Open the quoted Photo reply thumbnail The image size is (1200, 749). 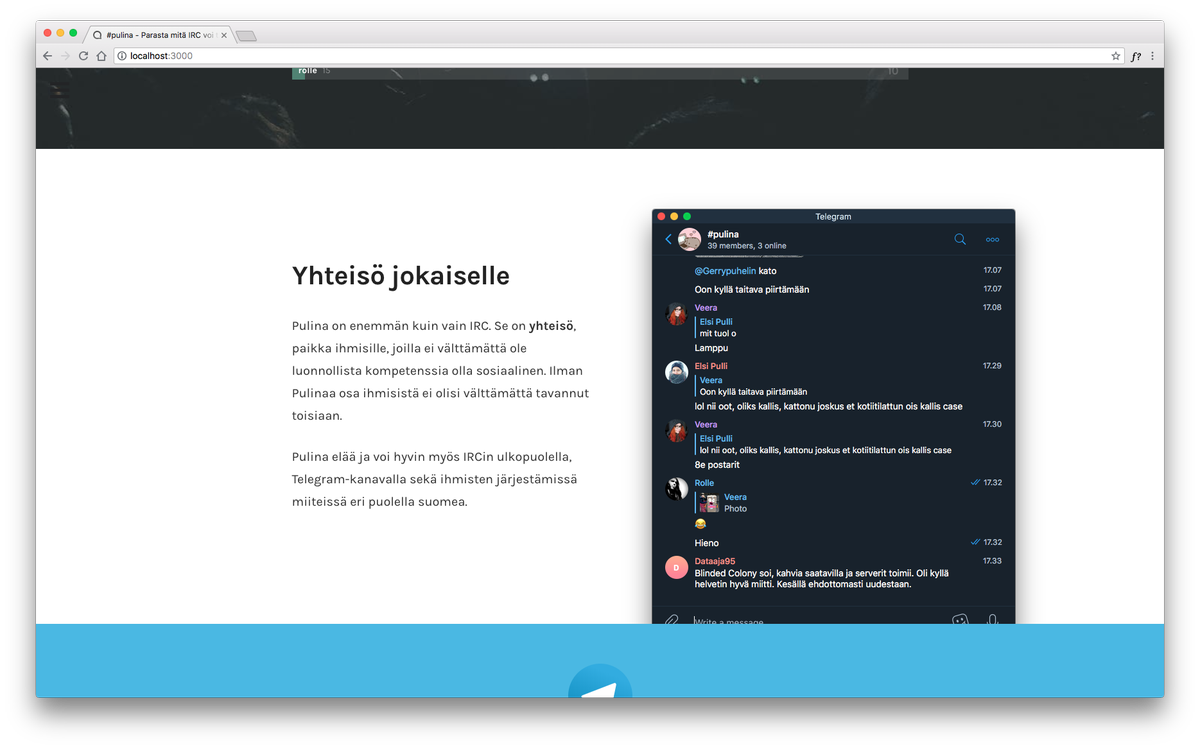pyautogui.click(x=709, y=503)
